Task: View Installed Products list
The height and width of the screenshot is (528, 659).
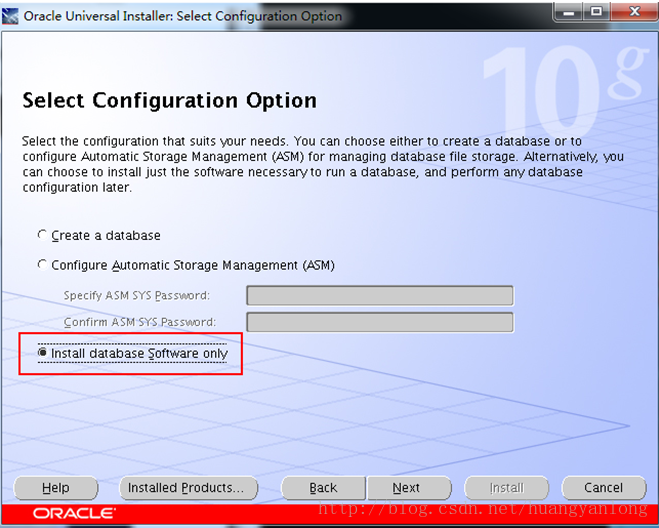Action: (188, 488)
